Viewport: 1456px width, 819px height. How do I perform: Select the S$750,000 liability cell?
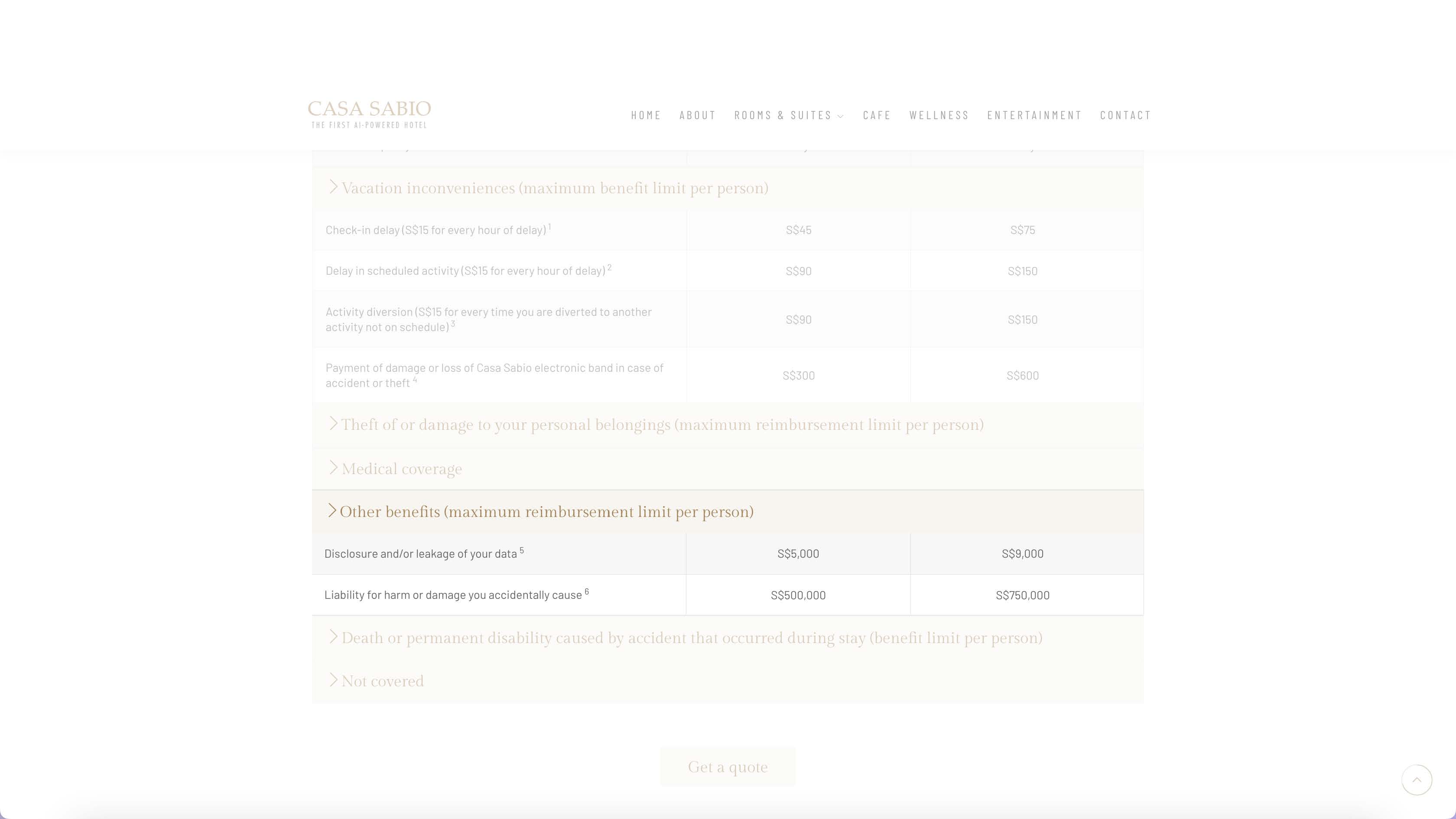pos(1022,595)
